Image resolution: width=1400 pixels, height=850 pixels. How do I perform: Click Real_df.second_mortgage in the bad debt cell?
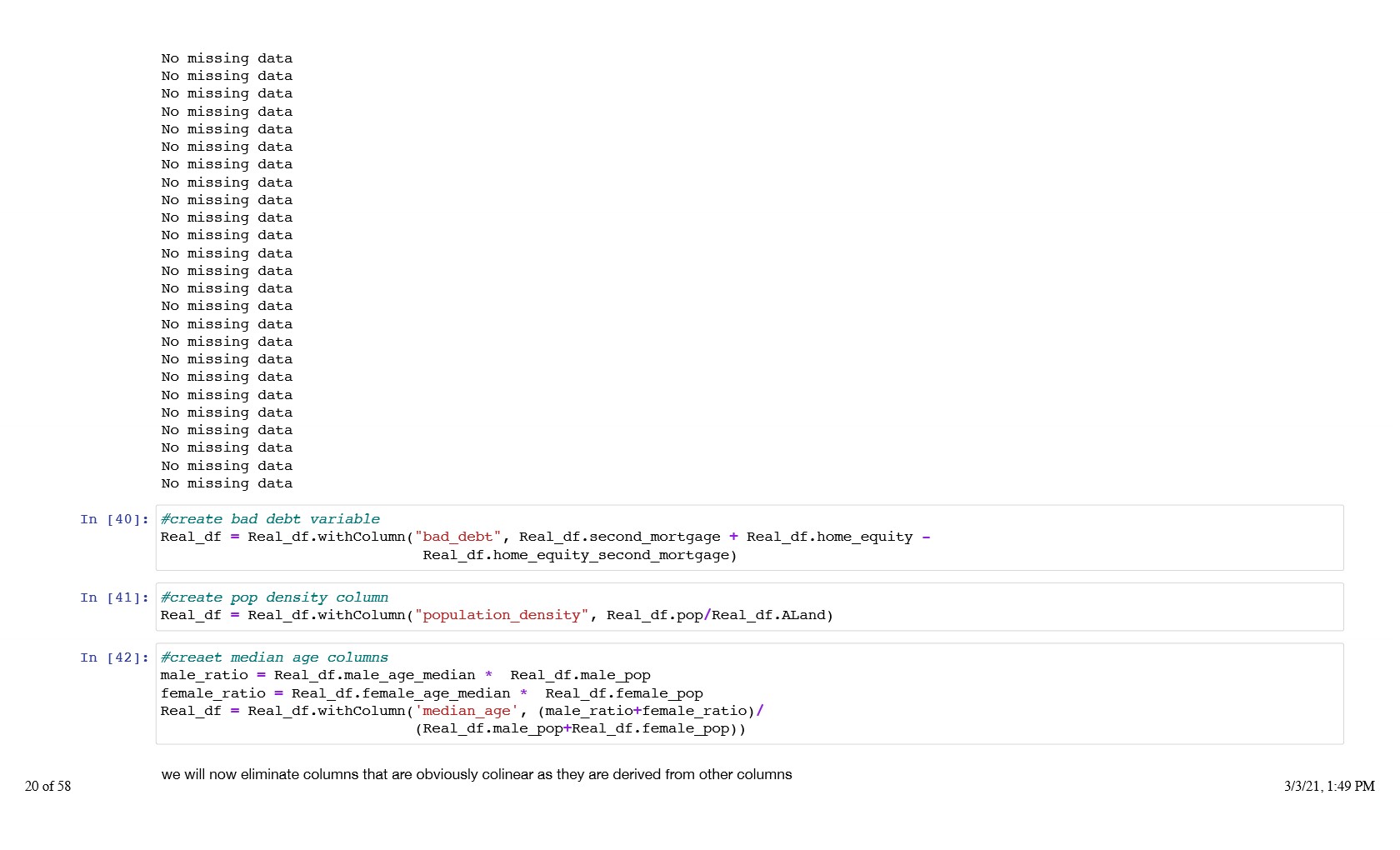pyautogui.click(x=619, y=537)
